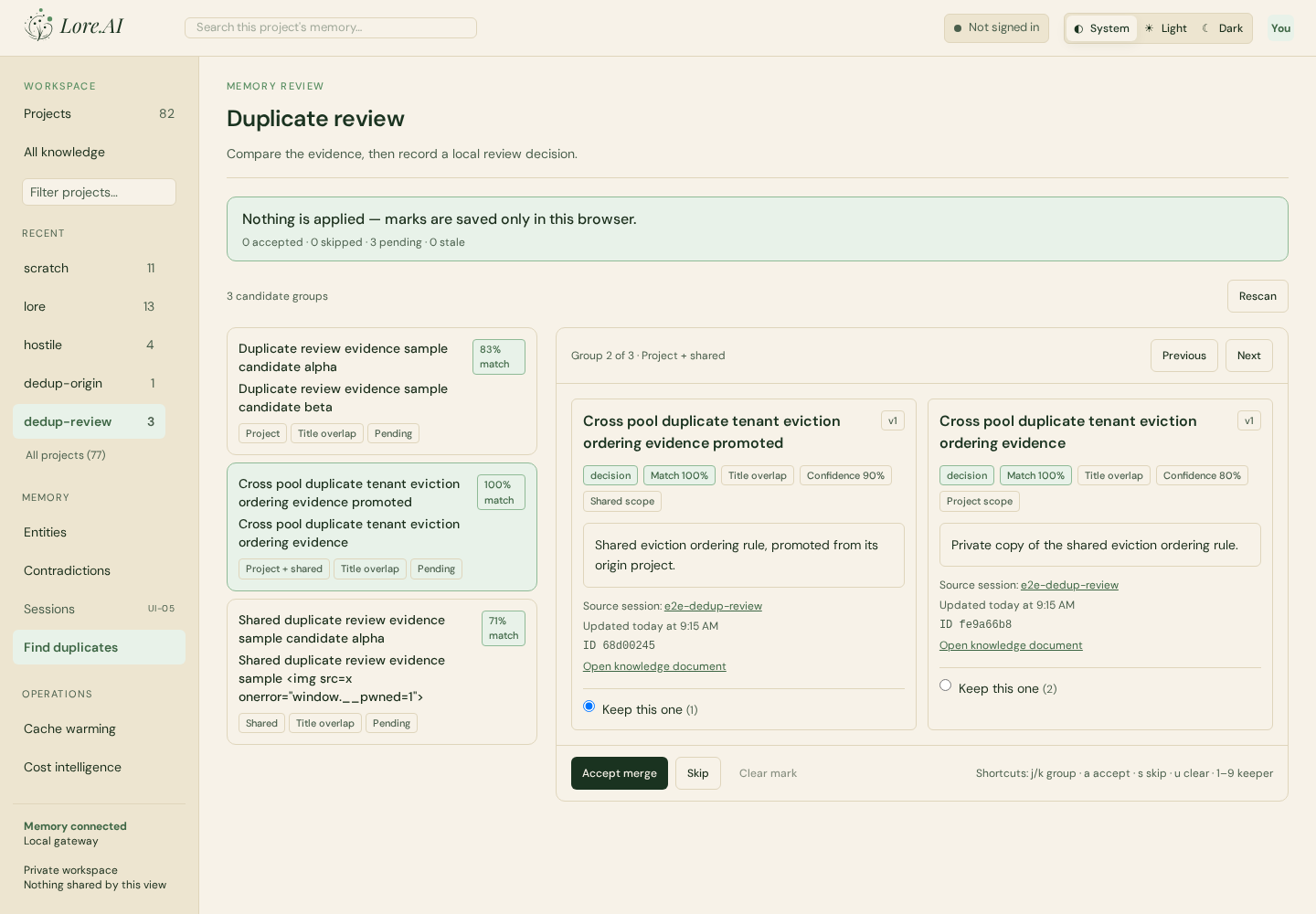Click the You account badge

point(1280,28)
